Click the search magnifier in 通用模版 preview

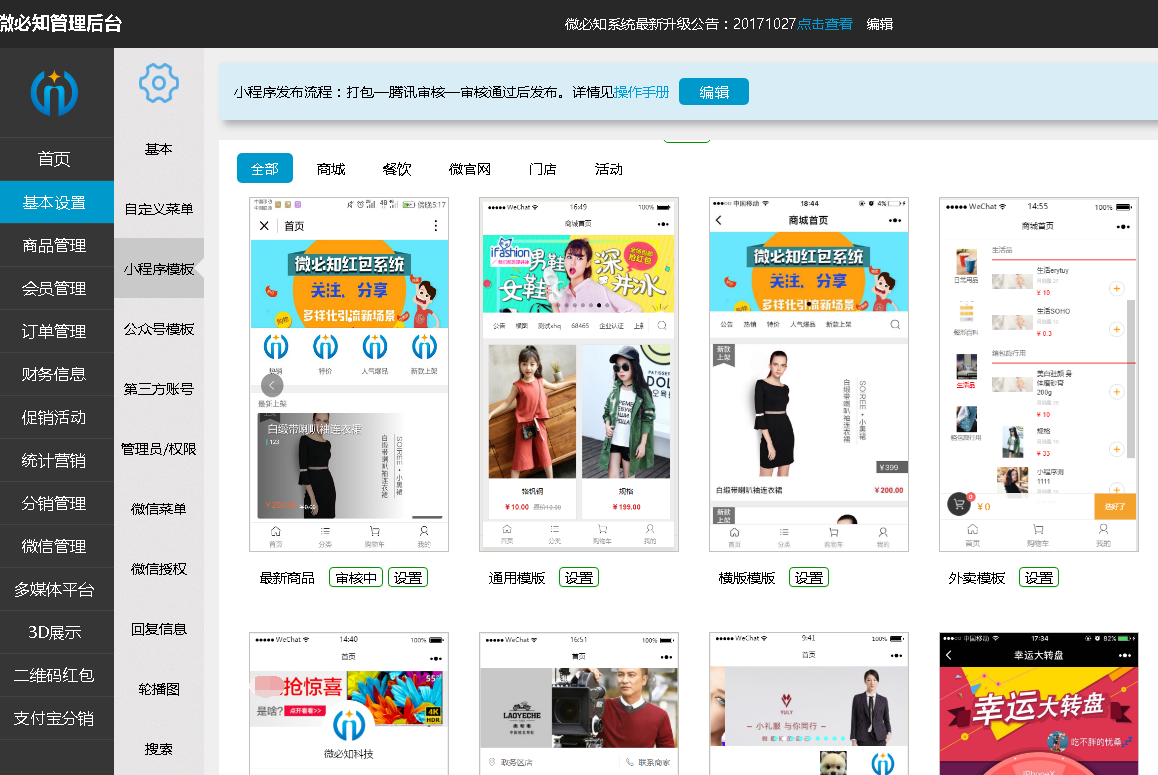click(662, 325)
